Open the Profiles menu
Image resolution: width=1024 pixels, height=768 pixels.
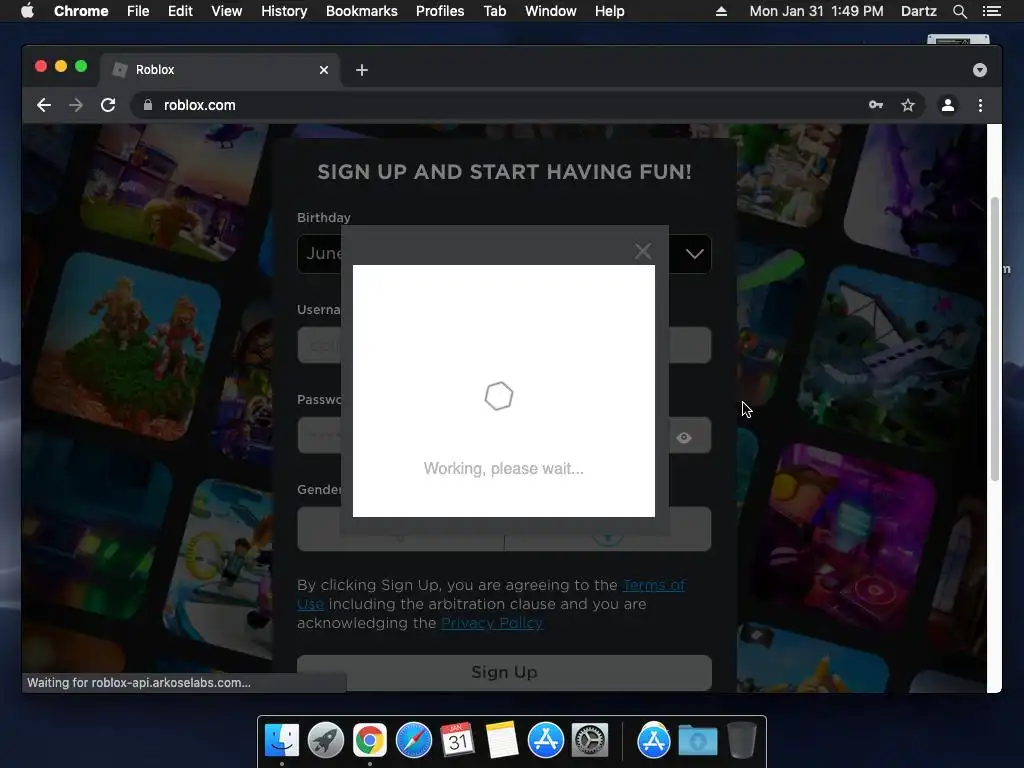(440, 11)
